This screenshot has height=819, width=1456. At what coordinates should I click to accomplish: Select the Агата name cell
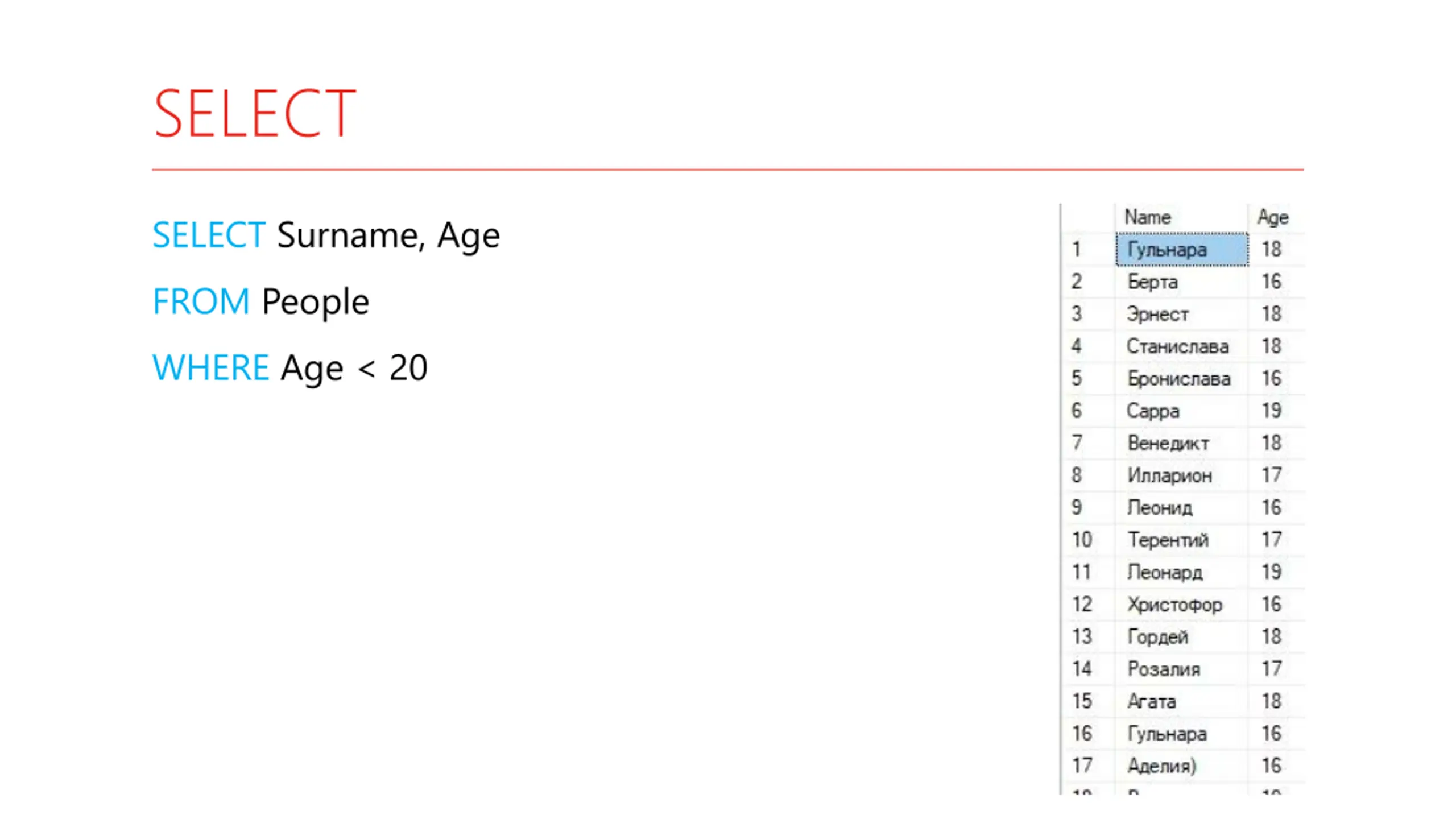[x=1181, y=701]
